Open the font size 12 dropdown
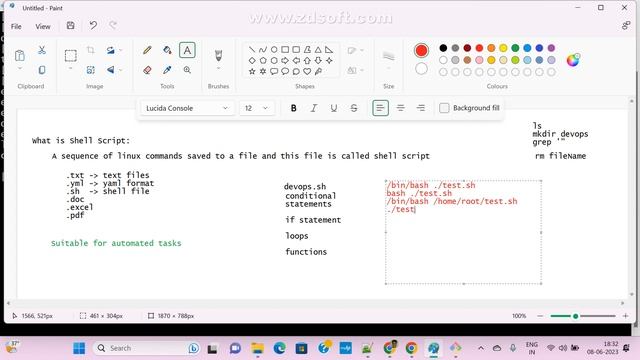This screenshot has height=360, width=640. (256, 108)
